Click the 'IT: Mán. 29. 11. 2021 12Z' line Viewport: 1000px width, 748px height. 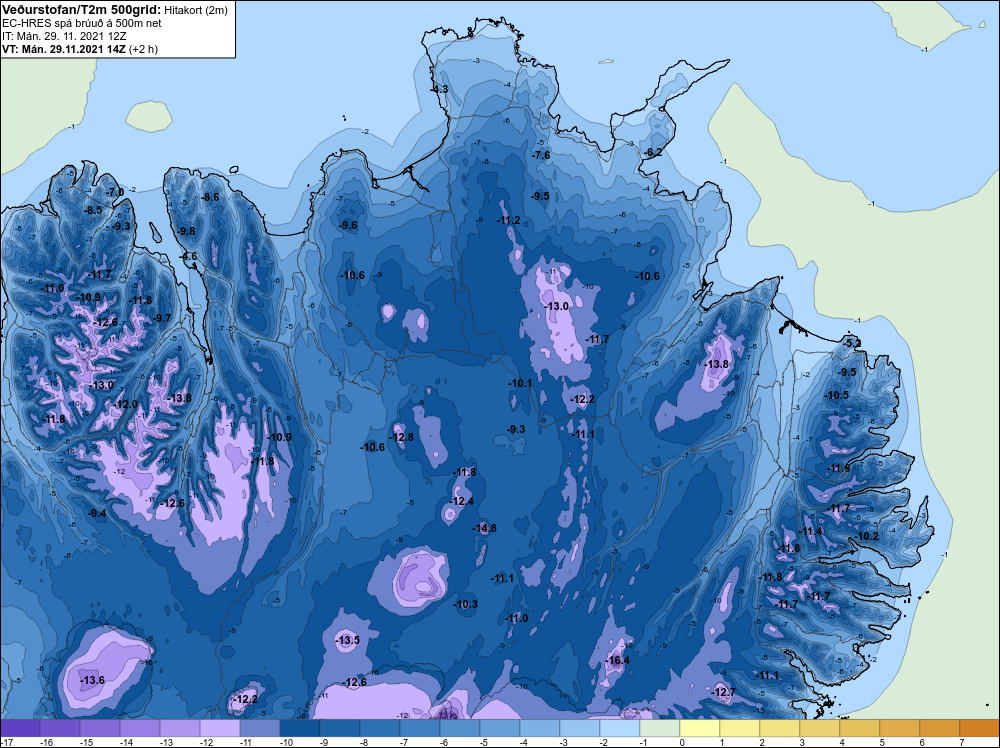64,36
